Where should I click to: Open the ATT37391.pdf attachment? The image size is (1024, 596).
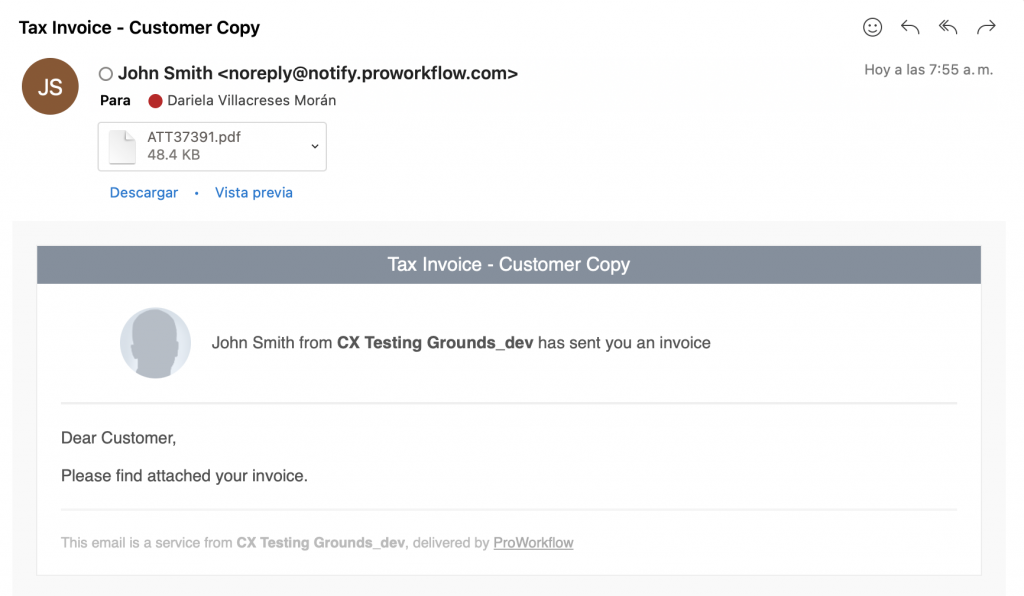(212, 146)
